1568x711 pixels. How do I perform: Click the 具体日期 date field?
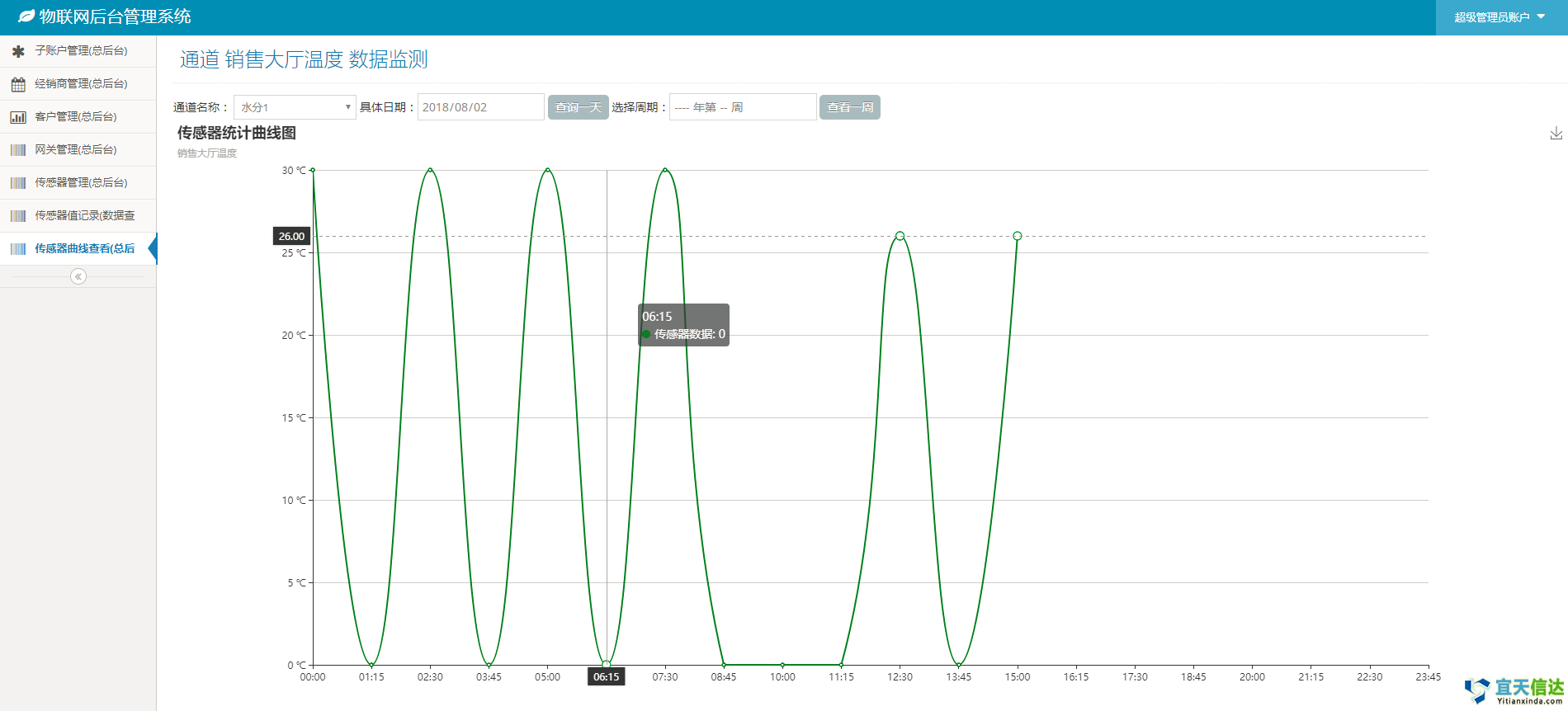click(480, 107)
